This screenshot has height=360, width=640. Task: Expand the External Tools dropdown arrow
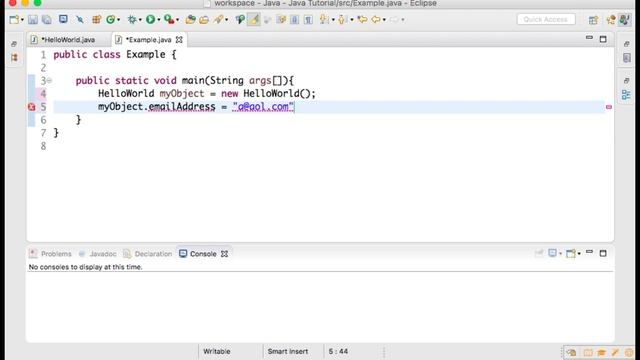click(177, 20)
